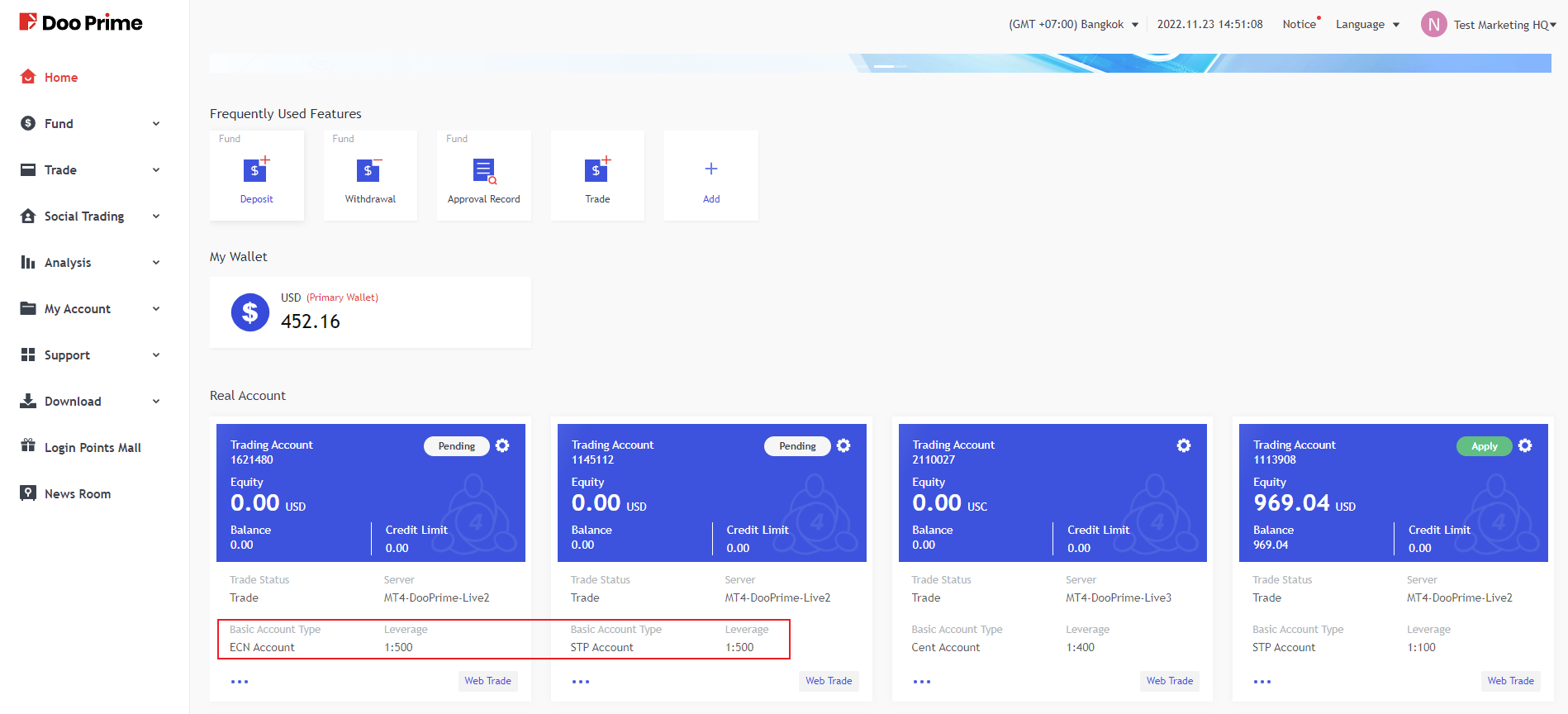Image resolution: width=1568 pixels, height=714 pixels.
Task: Open the Approval Record icon
Action: (x=483, y=171)
